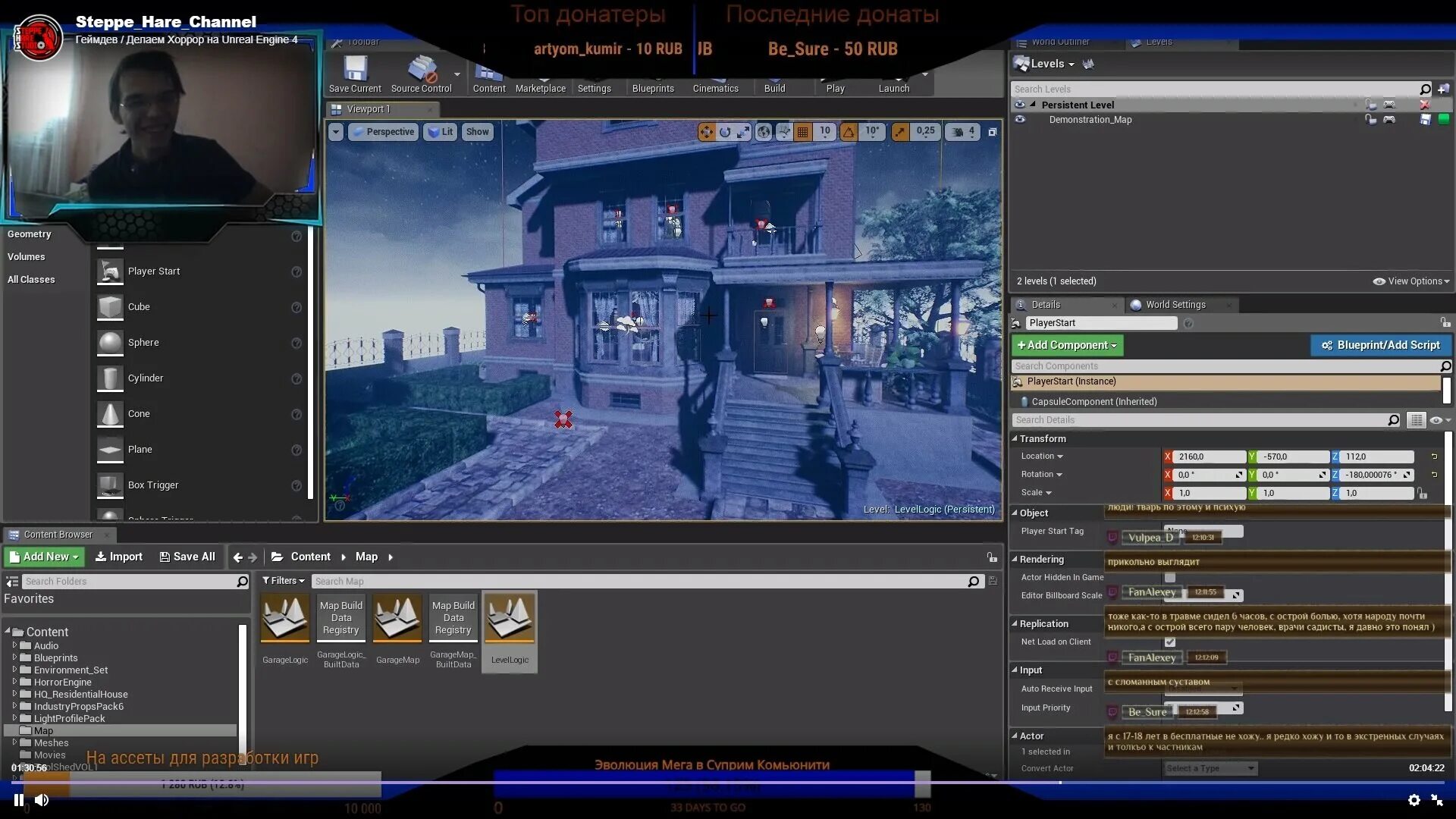The width and height of the screenshot is (1456, 819).
Task: Toggle visibility of Persistent Level
Action: 1020,105
